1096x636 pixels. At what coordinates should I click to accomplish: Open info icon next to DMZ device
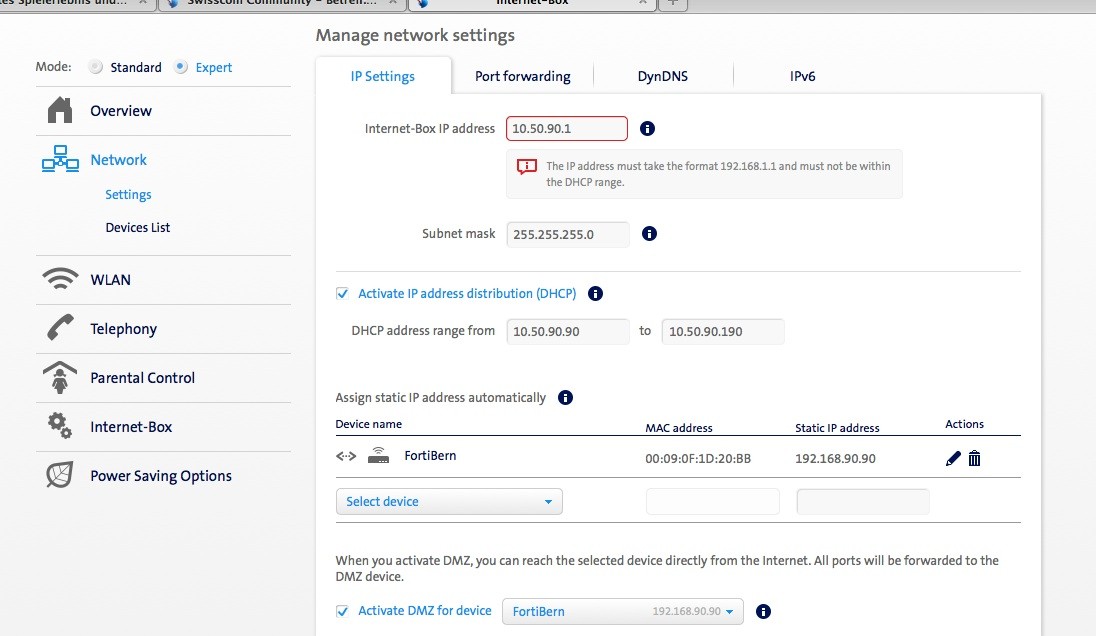(x=764, y=611)
